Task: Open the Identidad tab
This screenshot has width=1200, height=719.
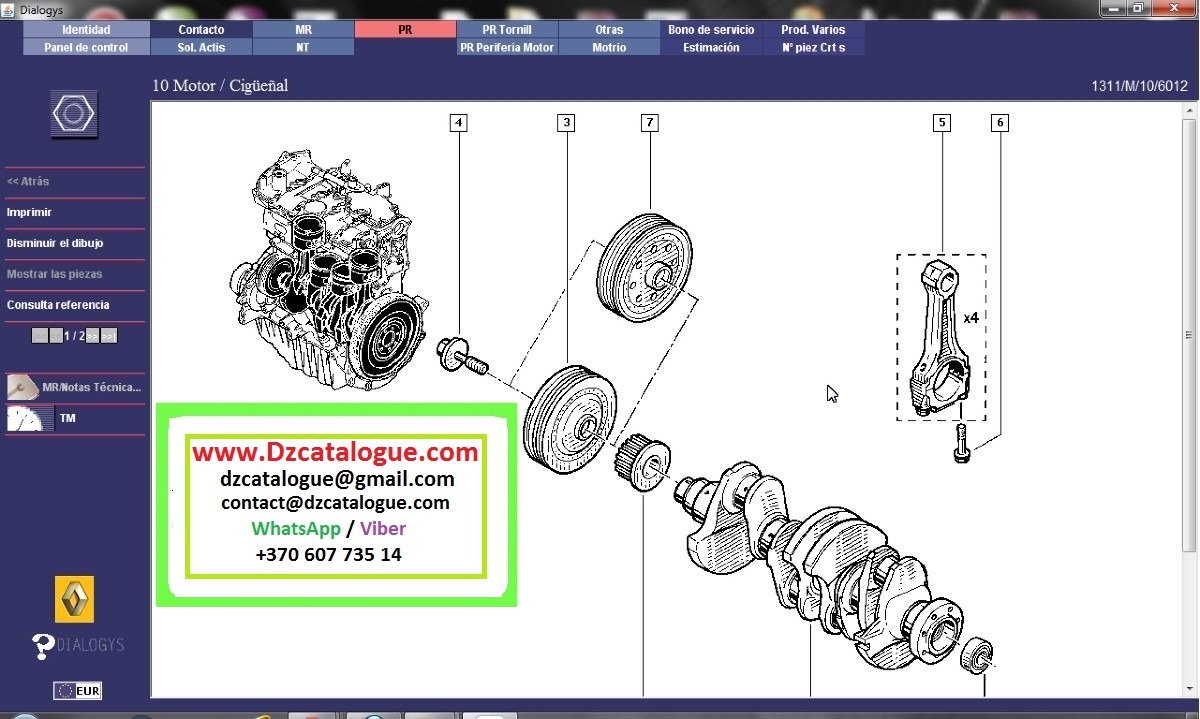Action: coord(86,30)
